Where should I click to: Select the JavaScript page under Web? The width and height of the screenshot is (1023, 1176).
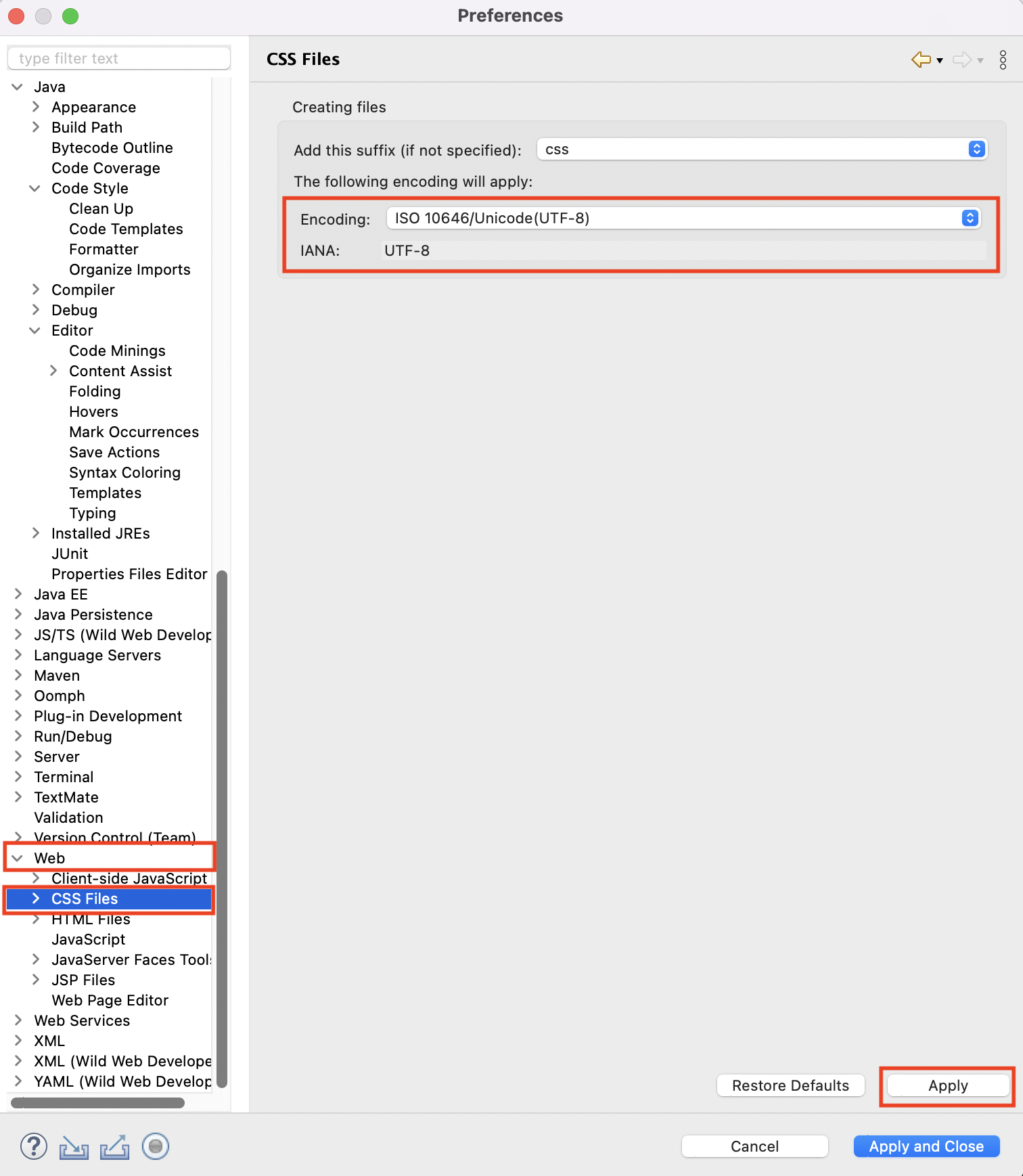[x=88, y=939]
